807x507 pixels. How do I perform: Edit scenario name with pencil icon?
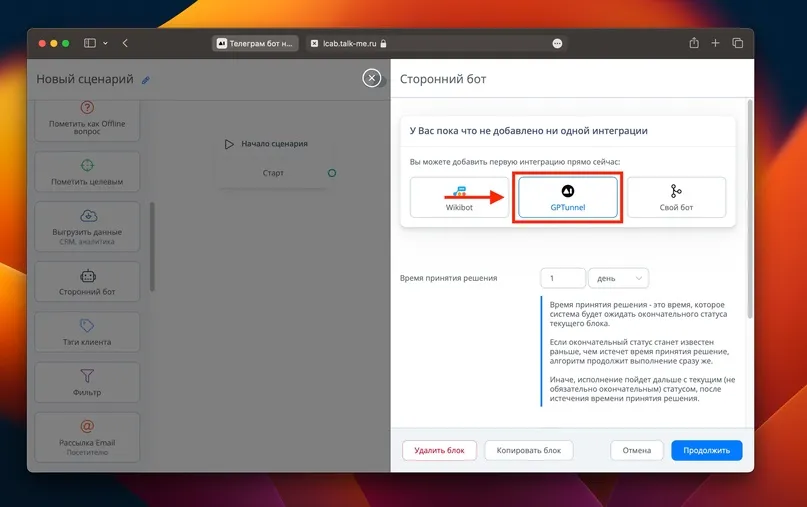point(146,80)
